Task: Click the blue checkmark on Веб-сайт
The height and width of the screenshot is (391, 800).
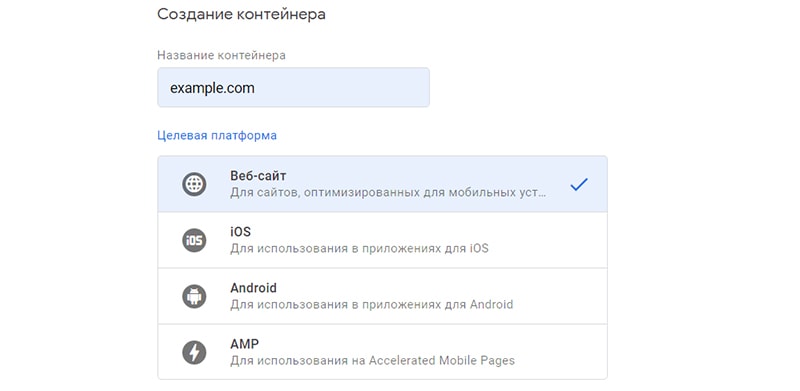Action: [579, 184]
